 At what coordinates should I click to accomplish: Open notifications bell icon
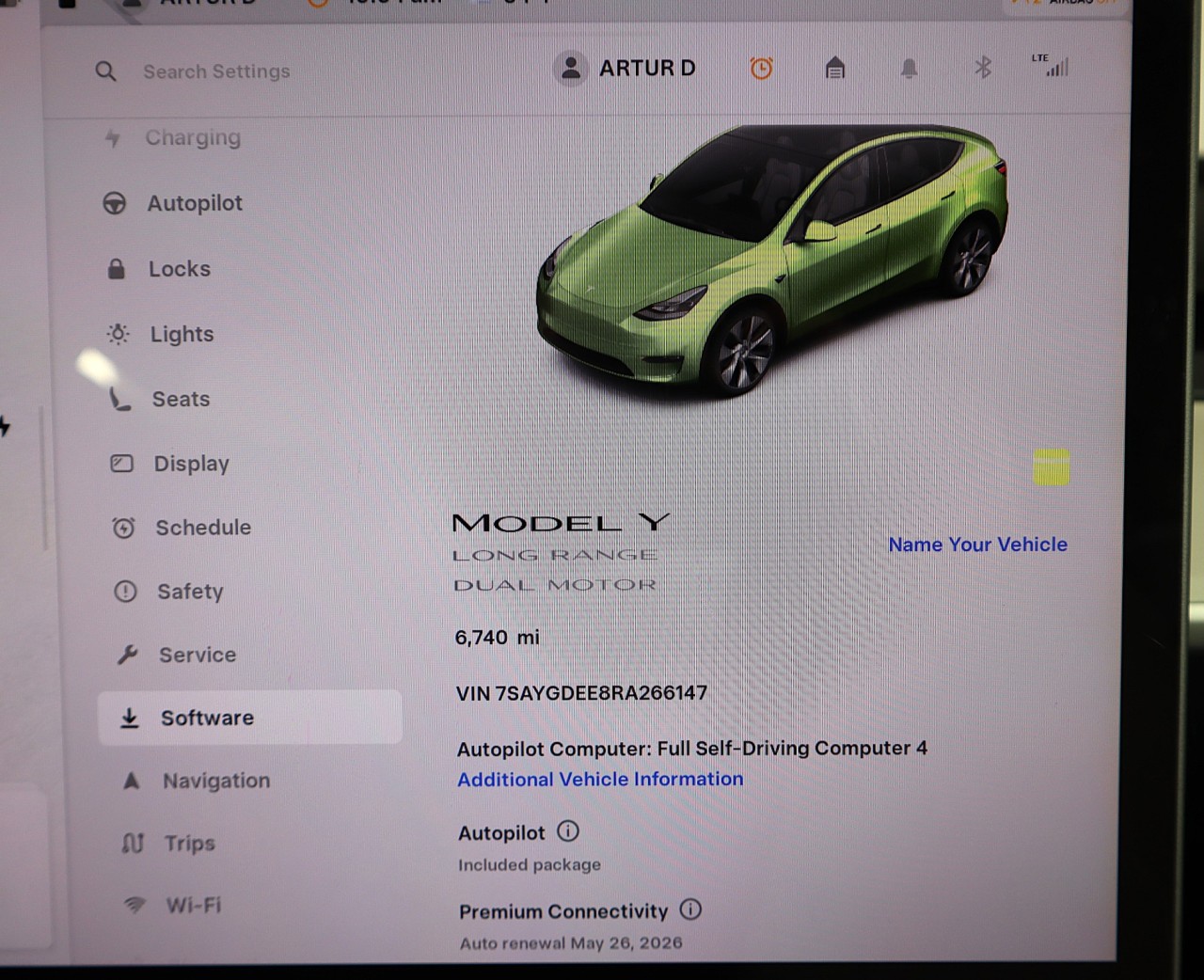909,69
